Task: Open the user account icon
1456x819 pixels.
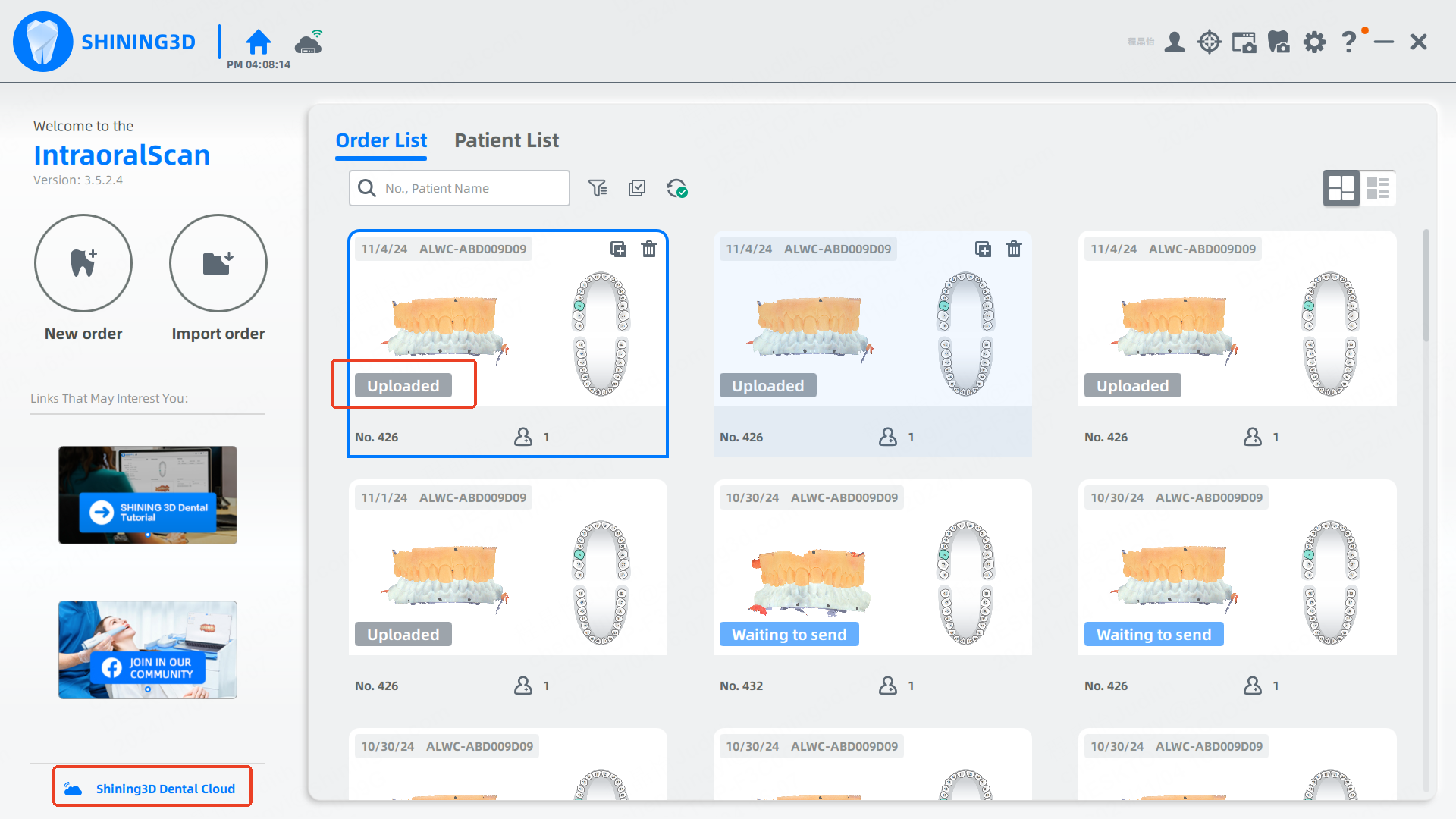Action: 1175,42
